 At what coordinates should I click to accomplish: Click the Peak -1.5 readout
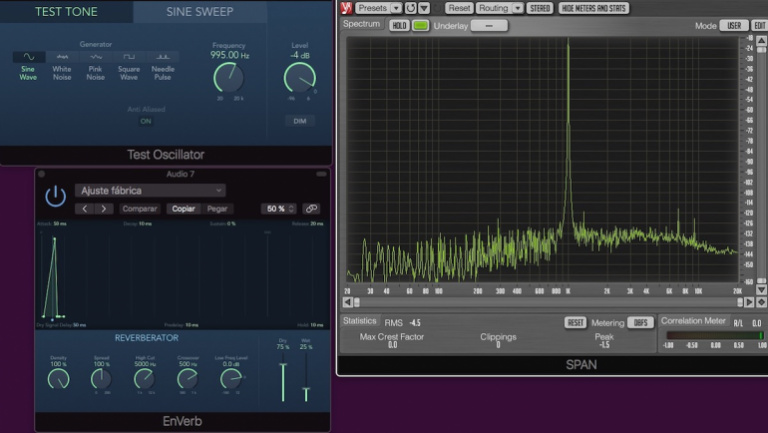(604, 340)
